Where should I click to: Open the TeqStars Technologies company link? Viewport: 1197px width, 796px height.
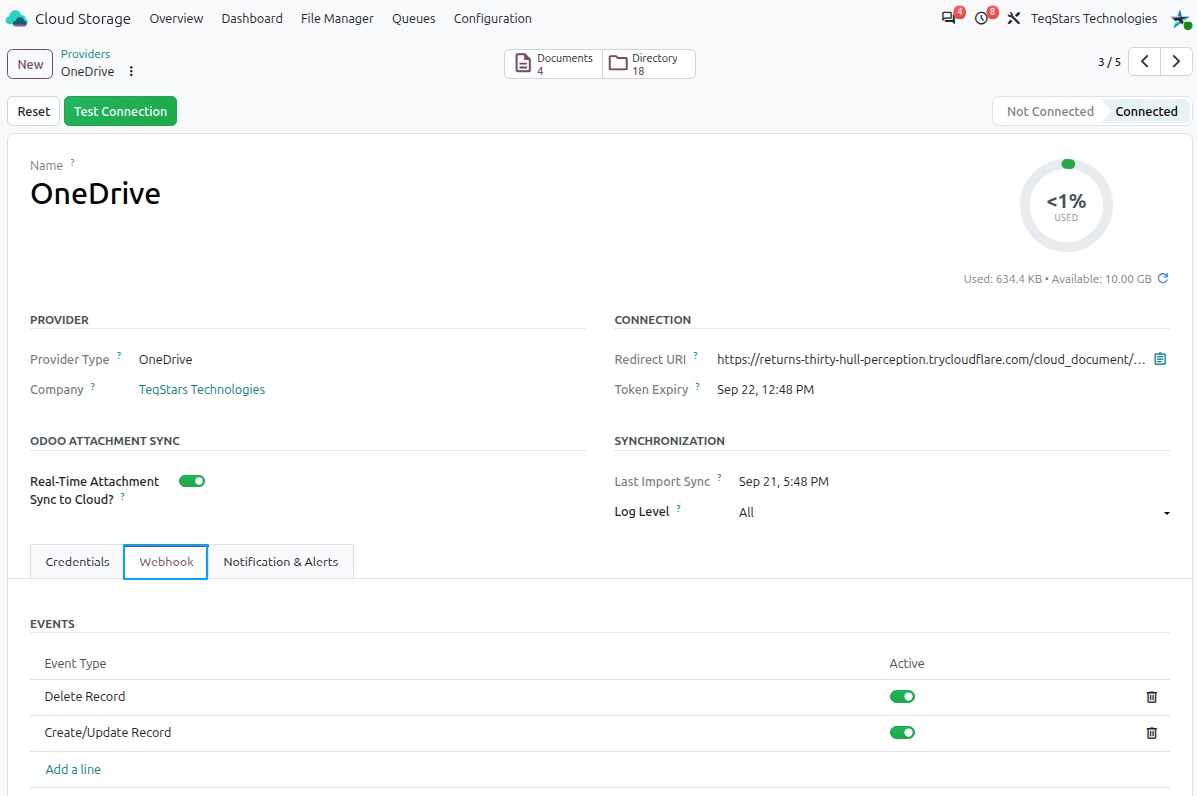pyautogui.click(x=202, y=389)
